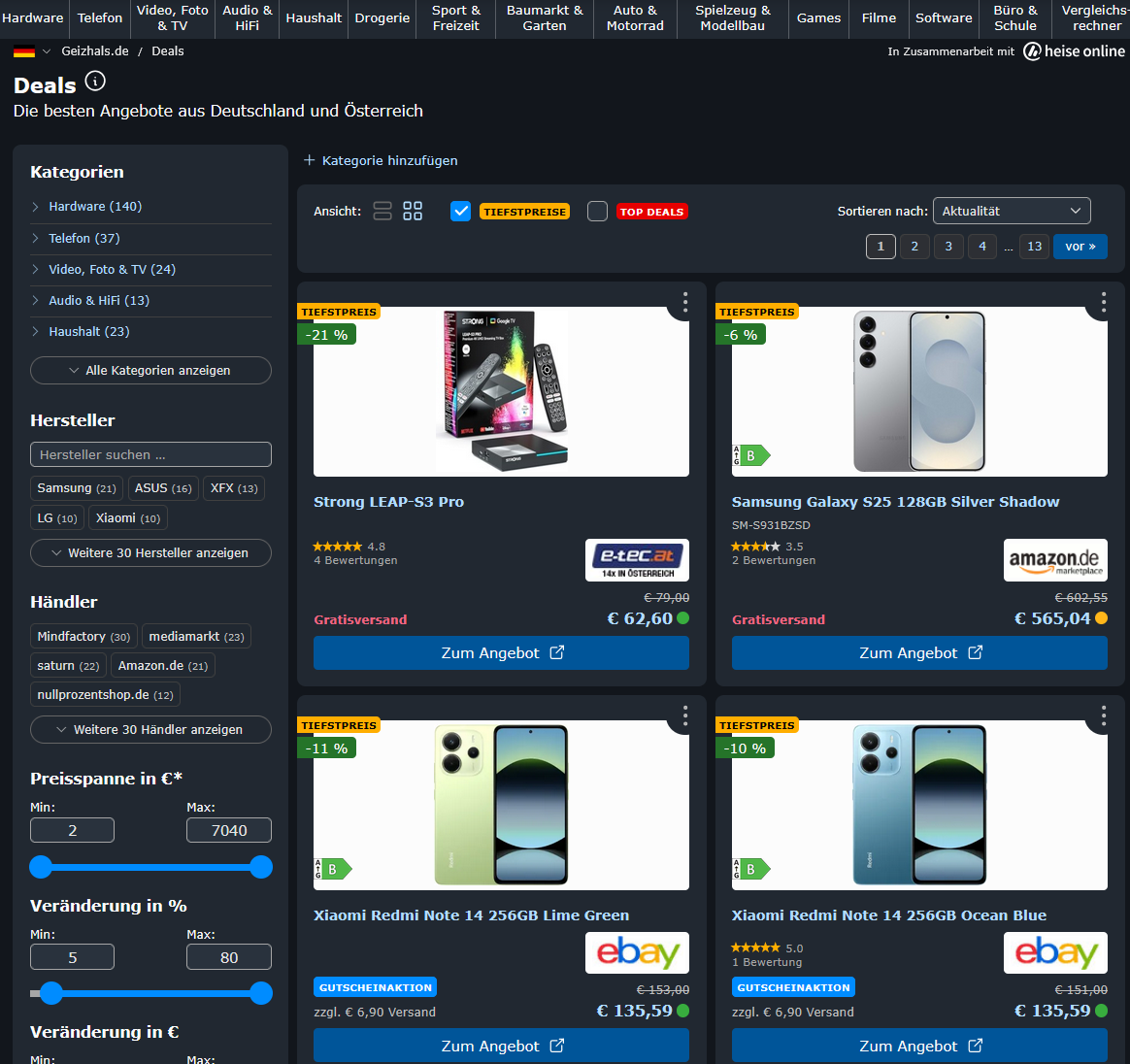Image resolution: width=1130 pixels, height=1064 pixels.
Task: Uncheck the Tiefstpreise checkbox
Action: (460, 212)
